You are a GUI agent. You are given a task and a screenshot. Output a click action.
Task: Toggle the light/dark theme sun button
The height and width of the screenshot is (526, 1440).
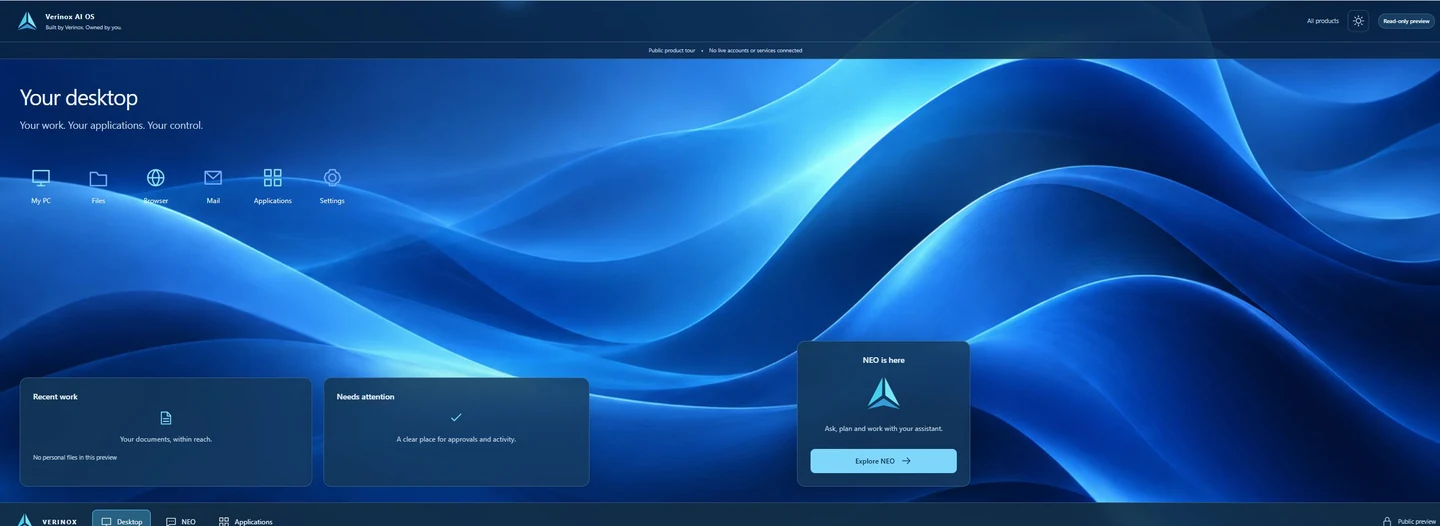tap(1358, 21)
